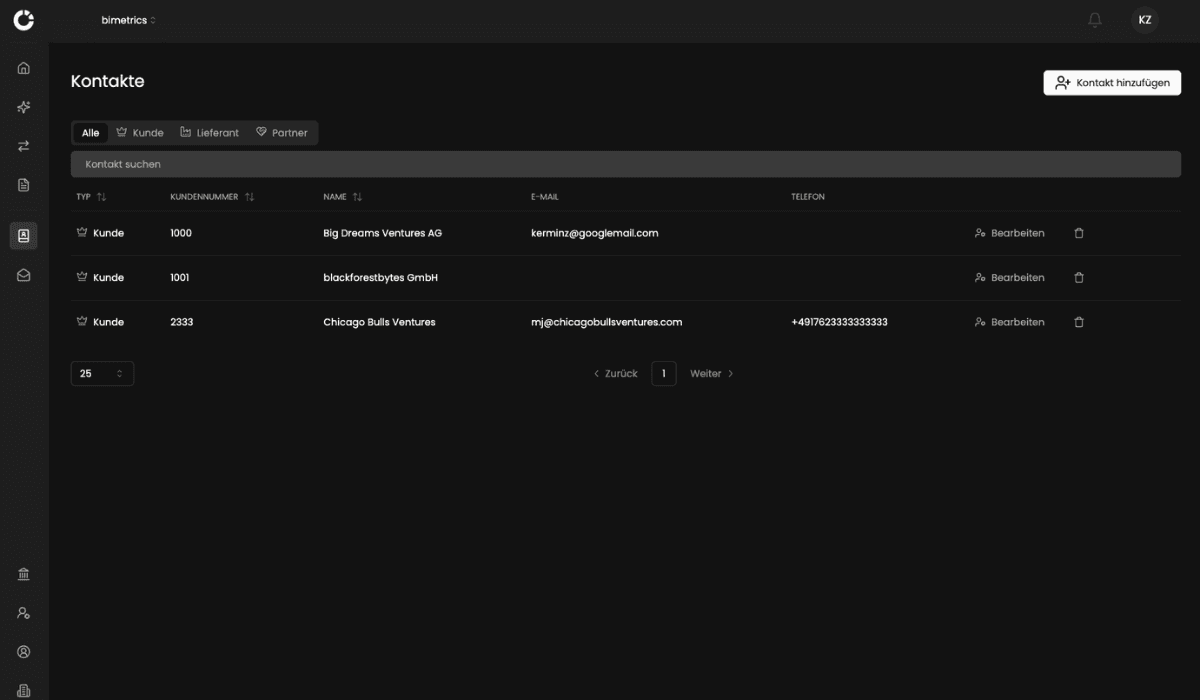
Task: Open the user settings icon in sidebar
Action: (x=24, y=613)
